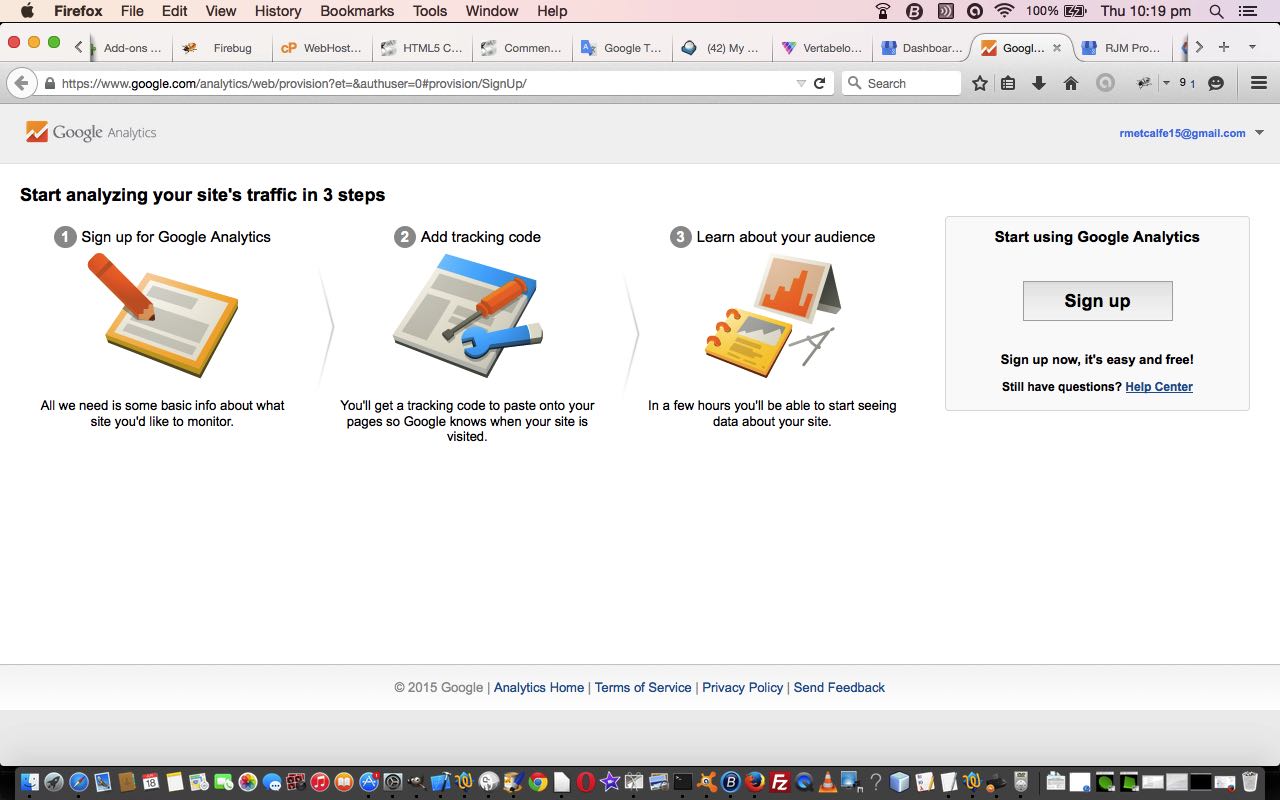This screenshot has width=1280, height=800.
Task: Click the tracking code tools illustration
Action: tap(468, 314)
